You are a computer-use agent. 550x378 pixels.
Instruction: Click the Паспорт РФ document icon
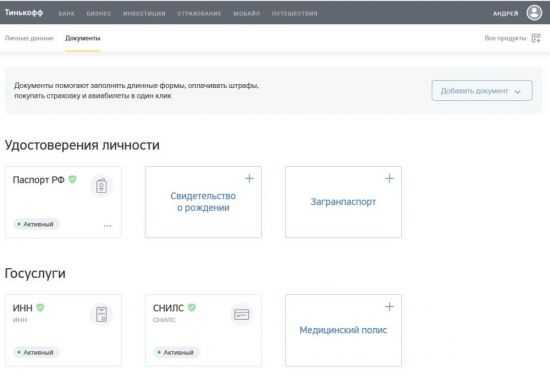tap(101, 185)
